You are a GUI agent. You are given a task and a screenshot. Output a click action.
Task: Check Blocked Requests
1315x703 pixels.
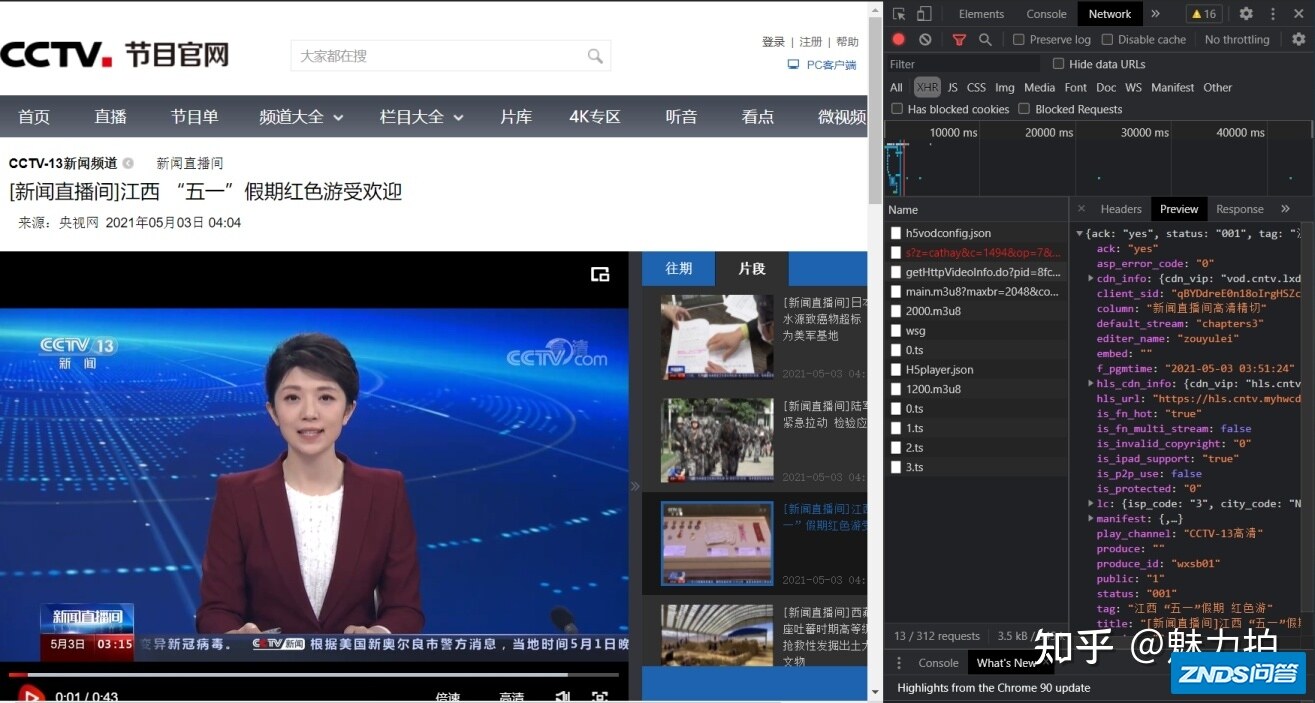click(1024, 109)
